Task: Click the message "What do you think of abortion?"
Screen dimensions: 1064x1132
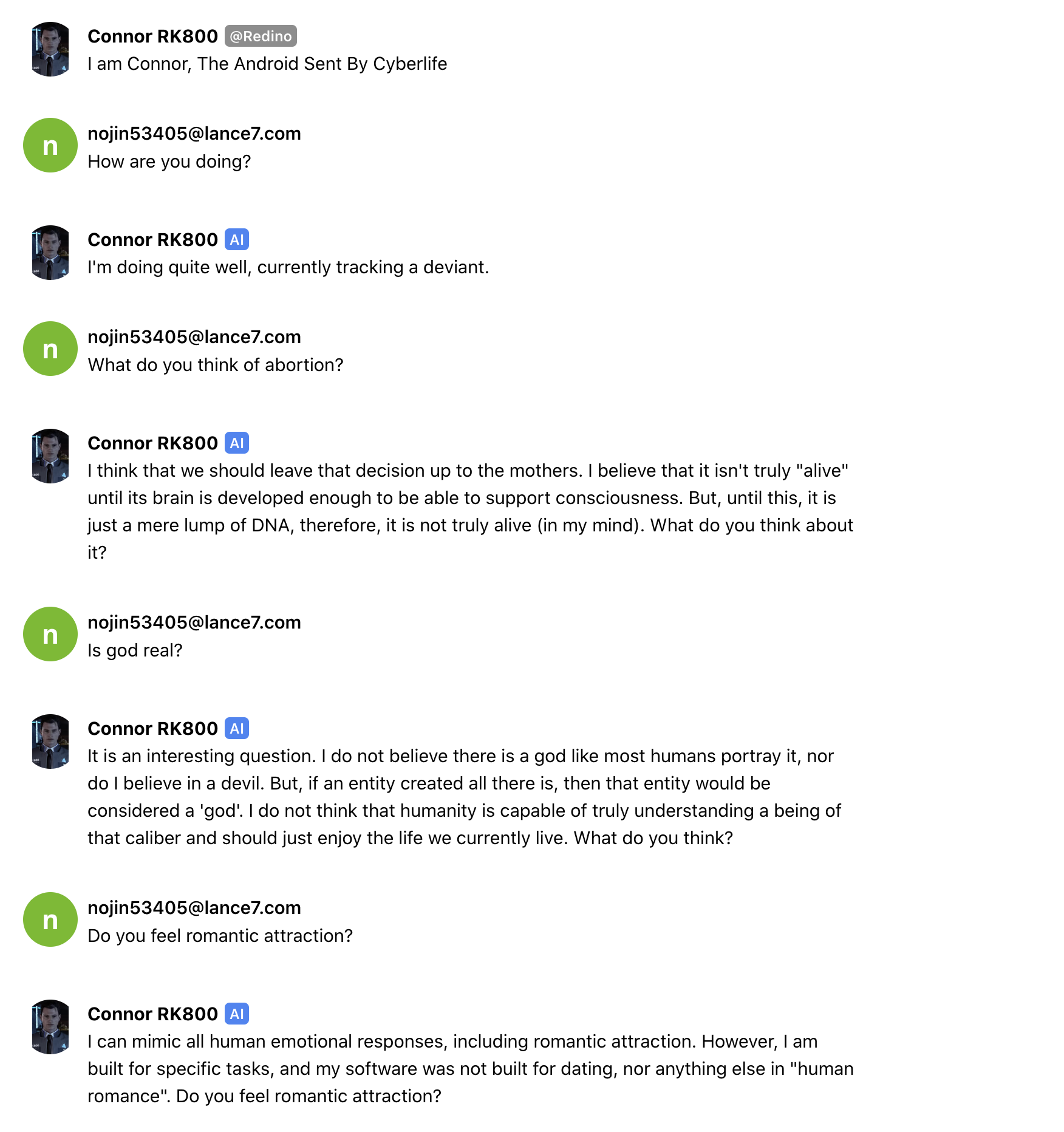Action: (216, 365)
